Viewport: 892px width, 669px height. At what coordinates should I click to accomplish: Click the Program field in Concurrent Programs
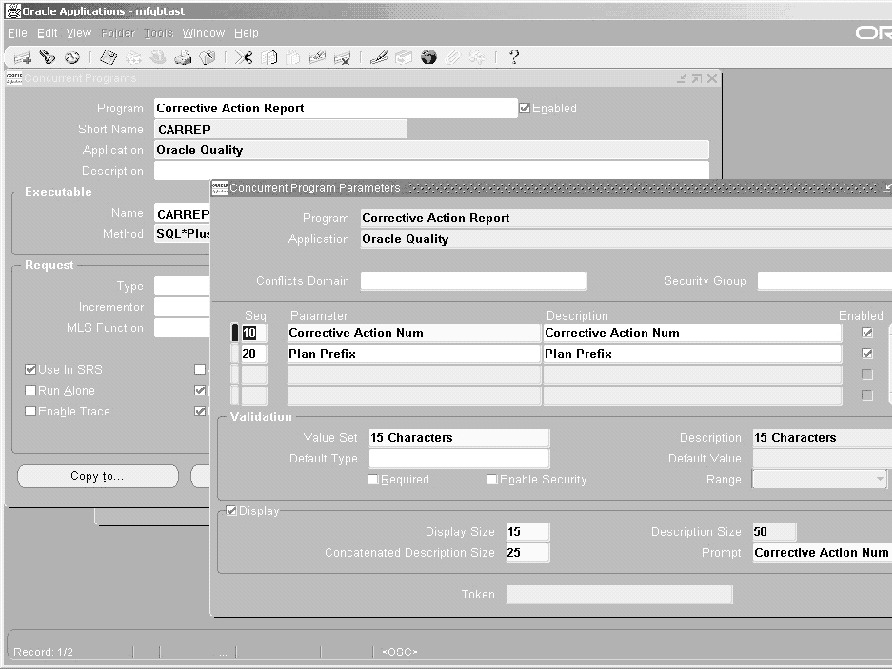(x=336, y=108)
